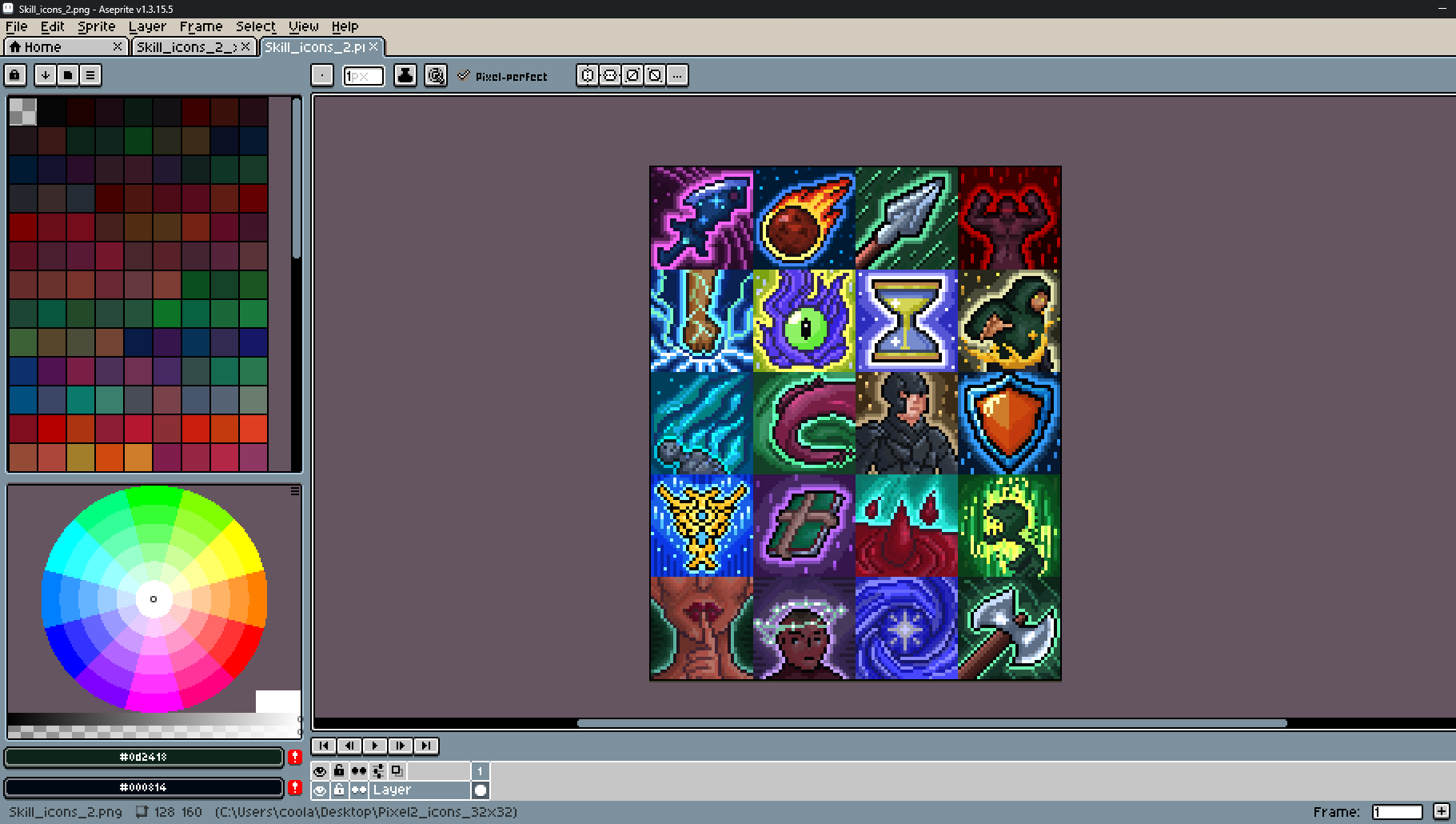Screen dimensions: 1456x824
Task: Open the palette sort and gradients button
Action: coord(46,75)
